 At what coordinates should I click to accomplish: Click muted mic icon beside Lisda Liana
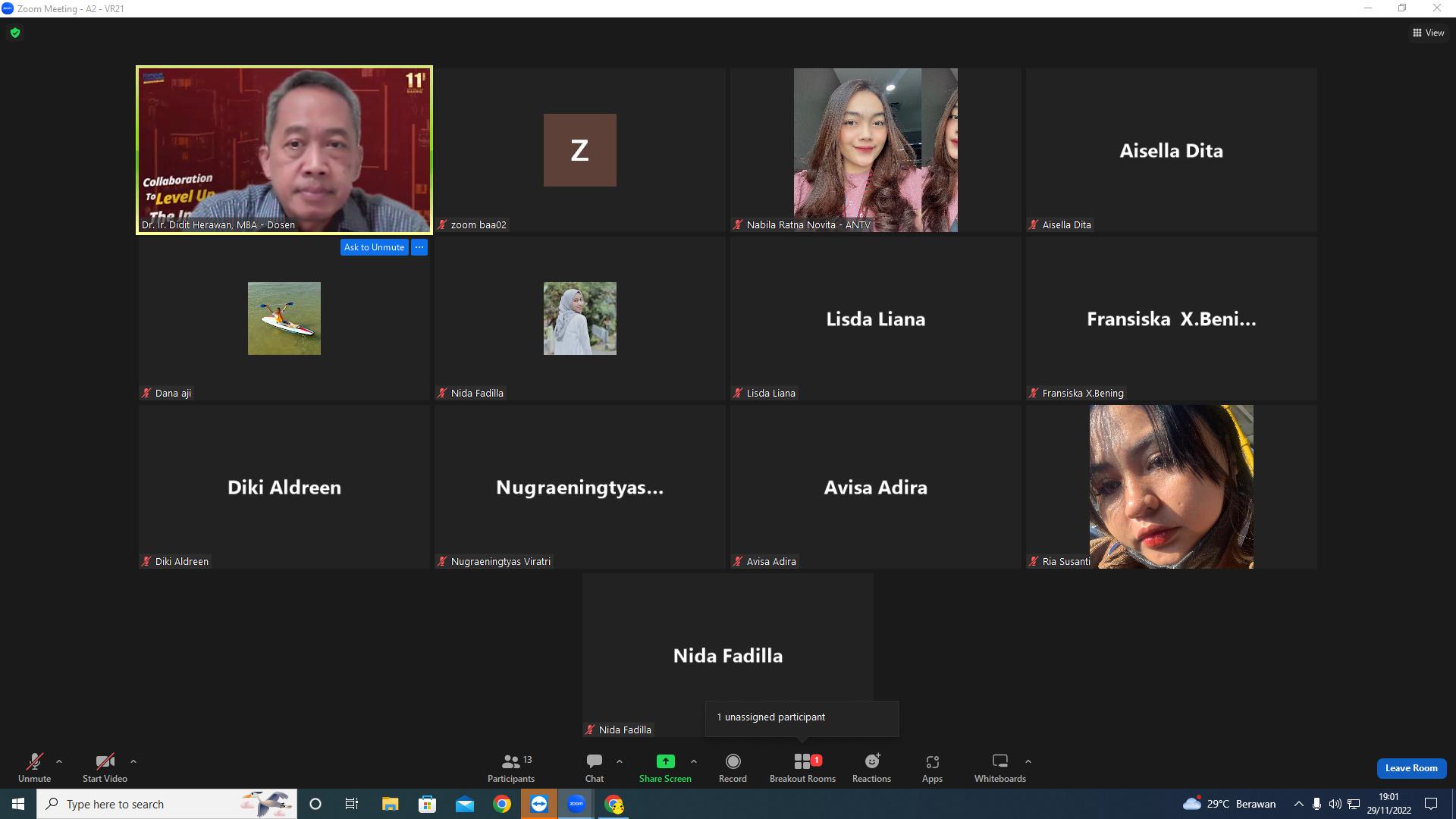738,393
